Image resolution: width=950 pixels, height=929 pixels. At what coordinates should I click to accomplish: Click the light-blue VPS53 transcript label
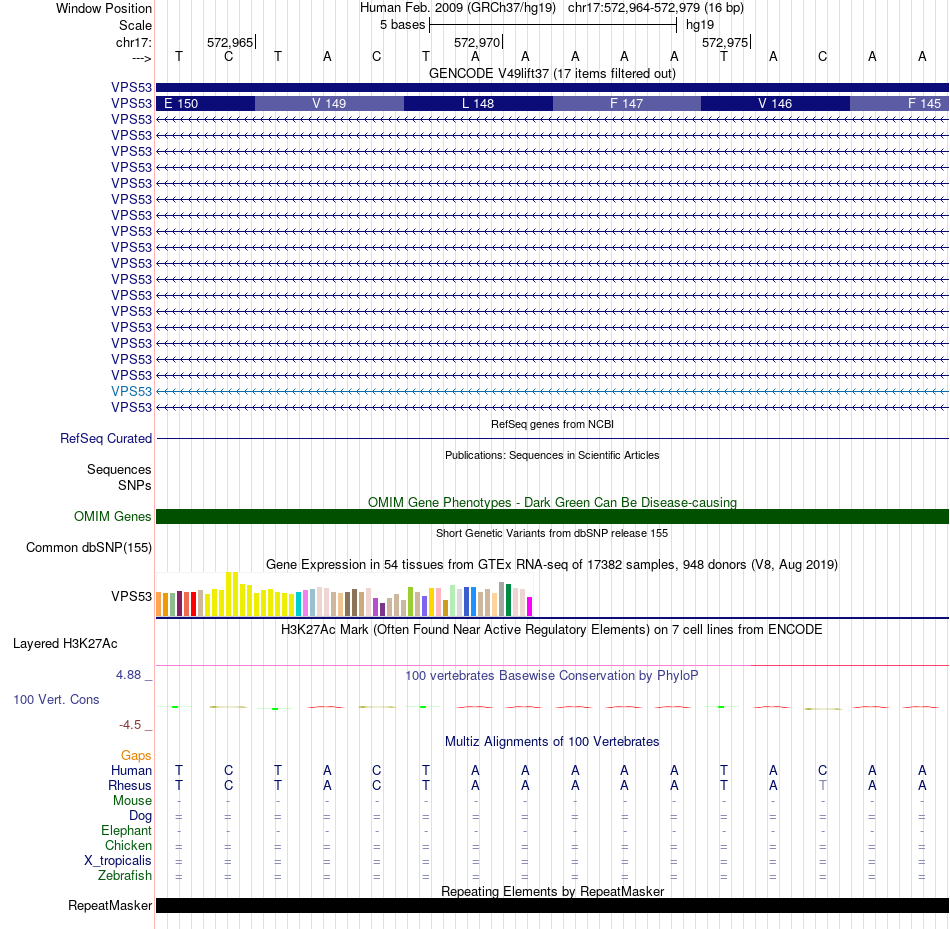pyautogui.click(x=131, y=391)
